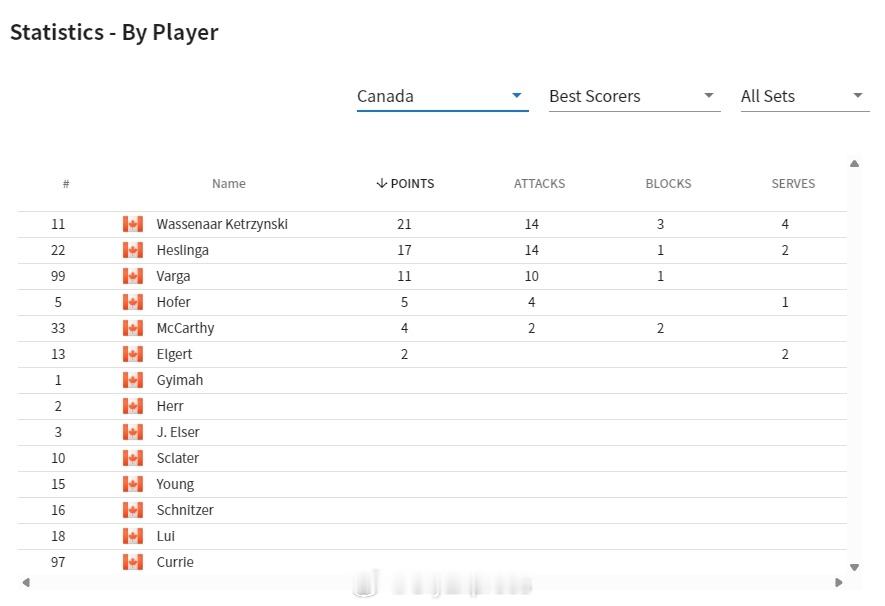Screen dimensions: 885x606
Task: Click the scroll down arrow
Action: tap(855, 567)
